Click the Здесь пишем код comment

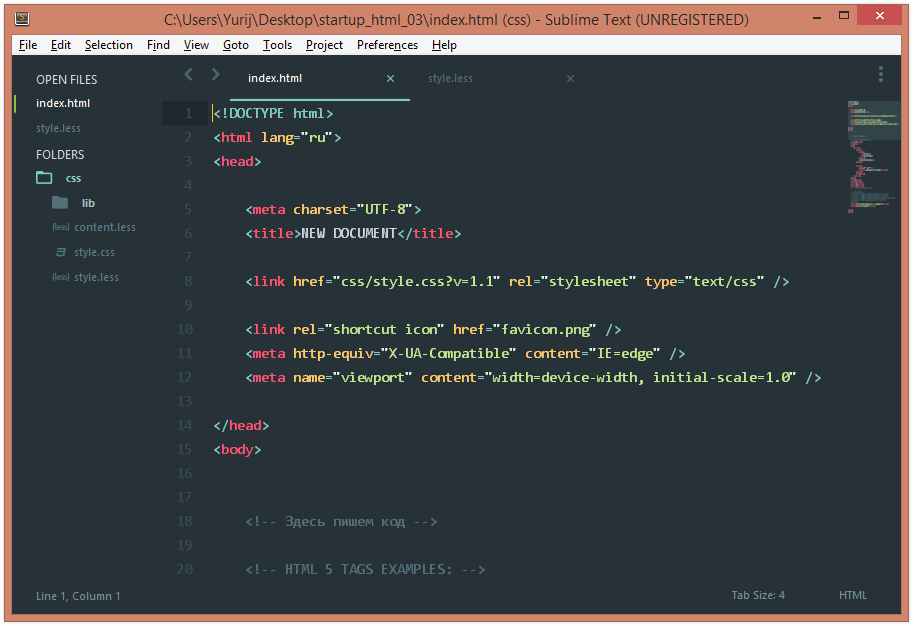341,522
